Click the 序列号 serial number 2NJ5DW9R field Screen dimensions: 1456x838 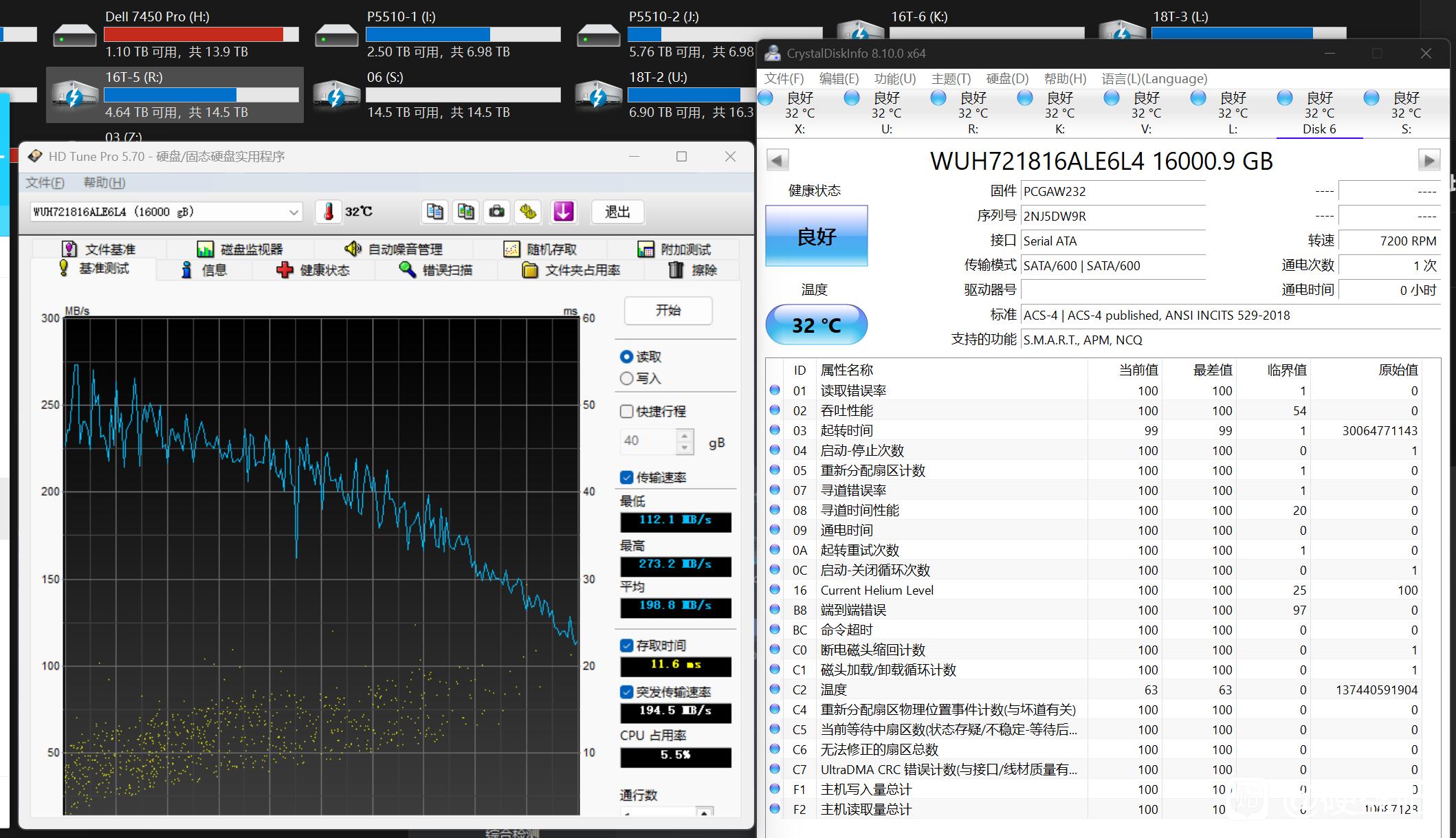1113,217
